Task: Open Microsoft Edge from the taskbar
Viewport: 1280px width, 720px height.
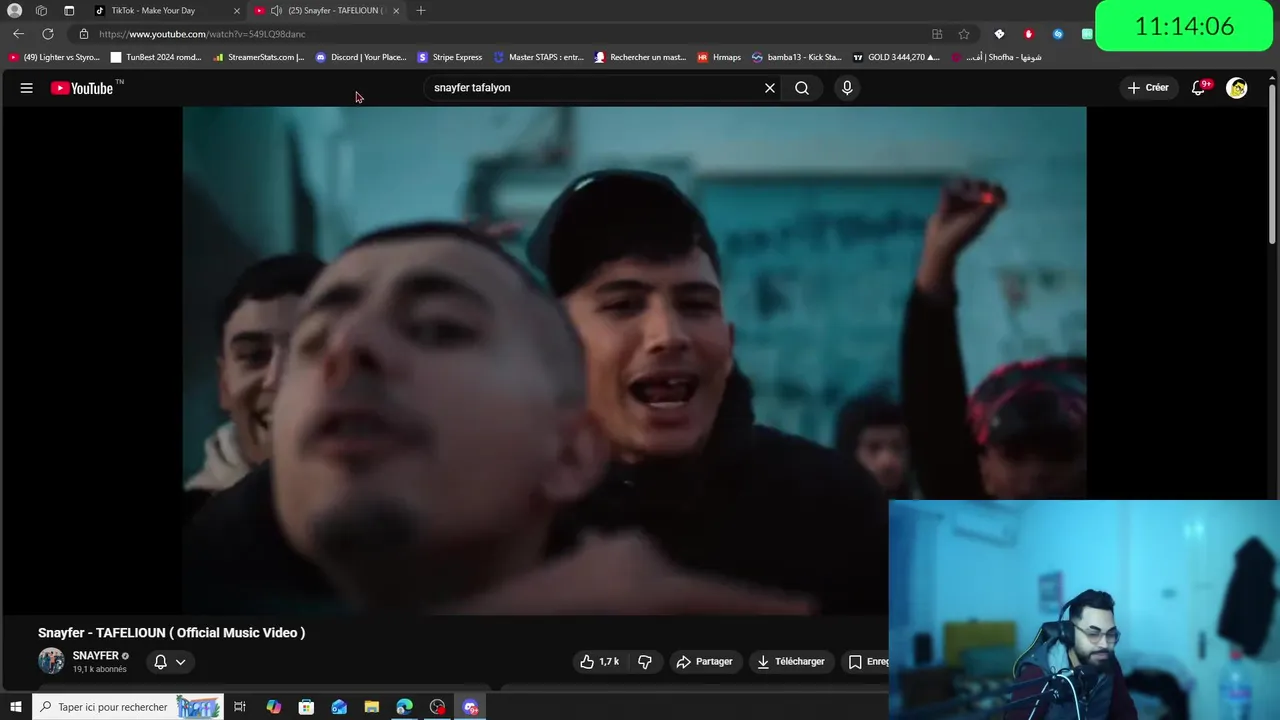Action: coord(405,707)
